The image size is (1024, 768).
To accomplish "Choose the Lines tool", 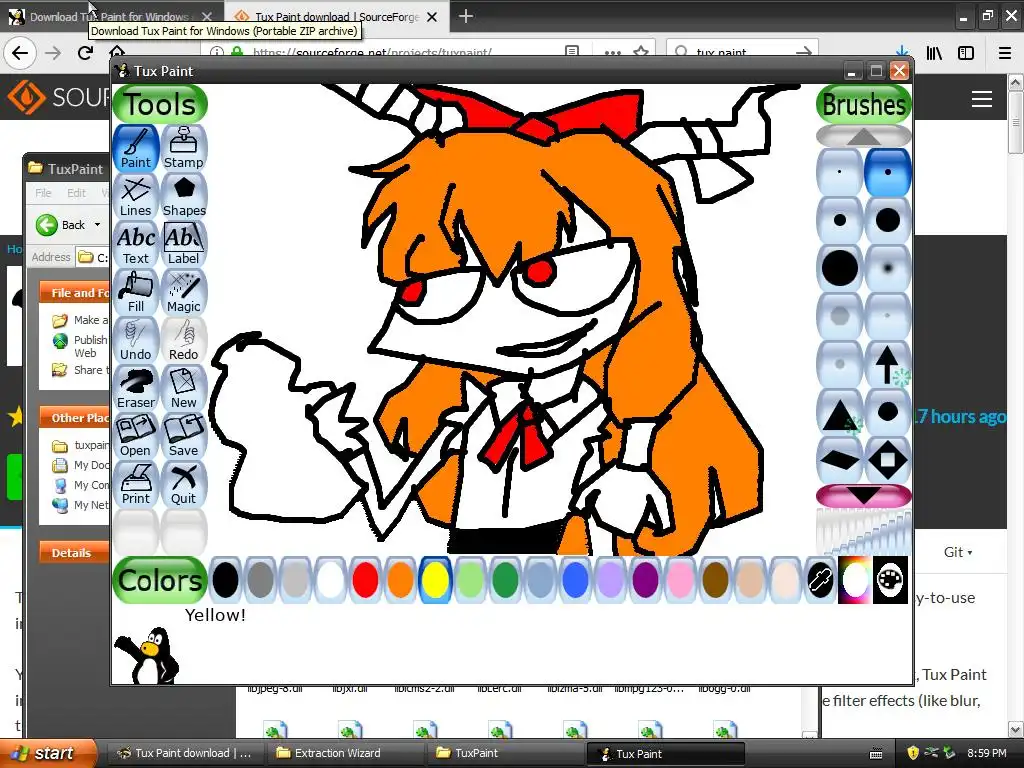I will (136, 197).
